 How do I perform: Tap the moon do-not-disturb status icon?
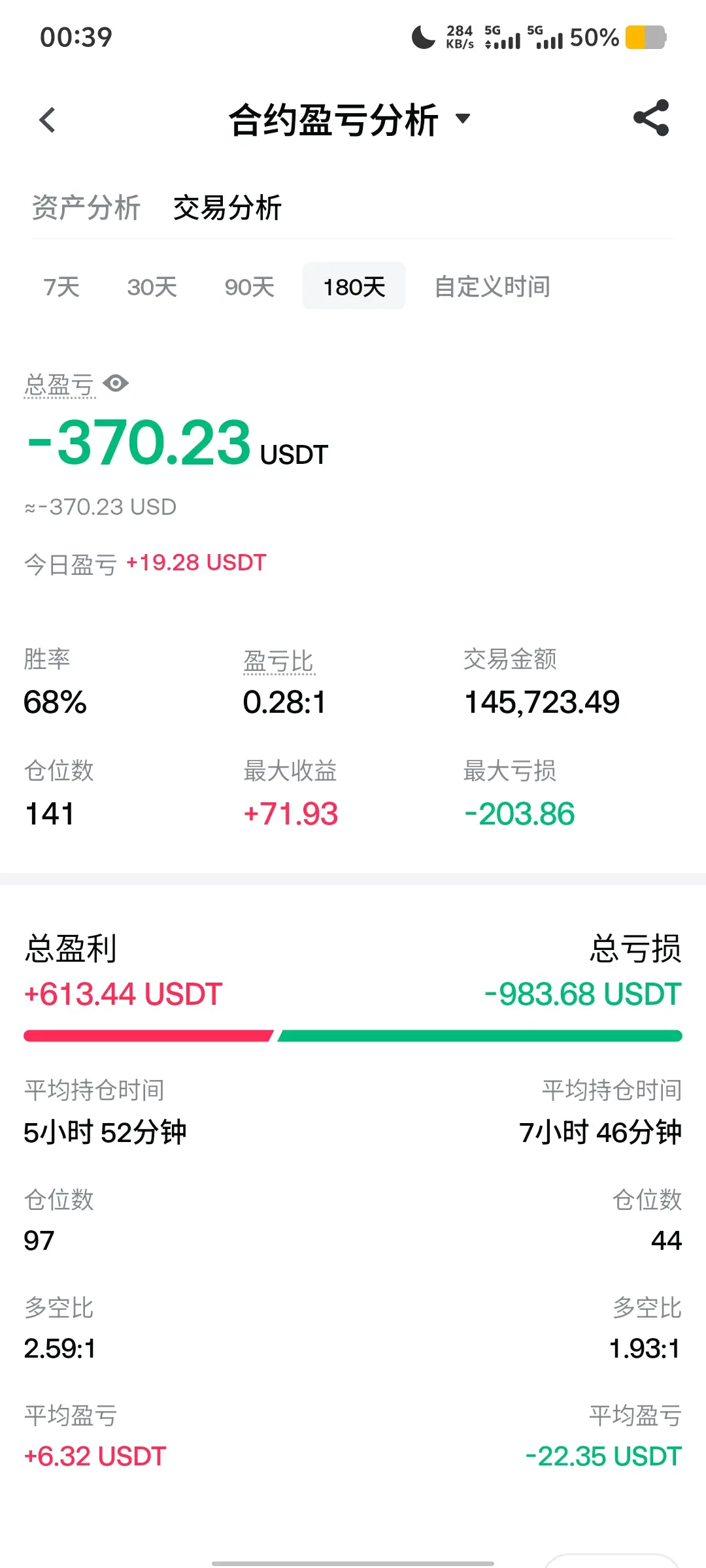[423, 37]
